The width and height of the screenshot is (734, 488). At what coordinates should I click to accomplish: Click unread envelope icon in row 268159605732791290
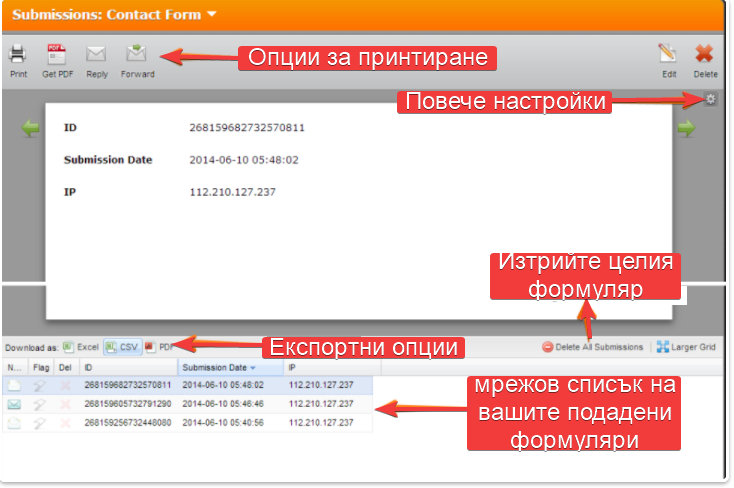(14, 404)
